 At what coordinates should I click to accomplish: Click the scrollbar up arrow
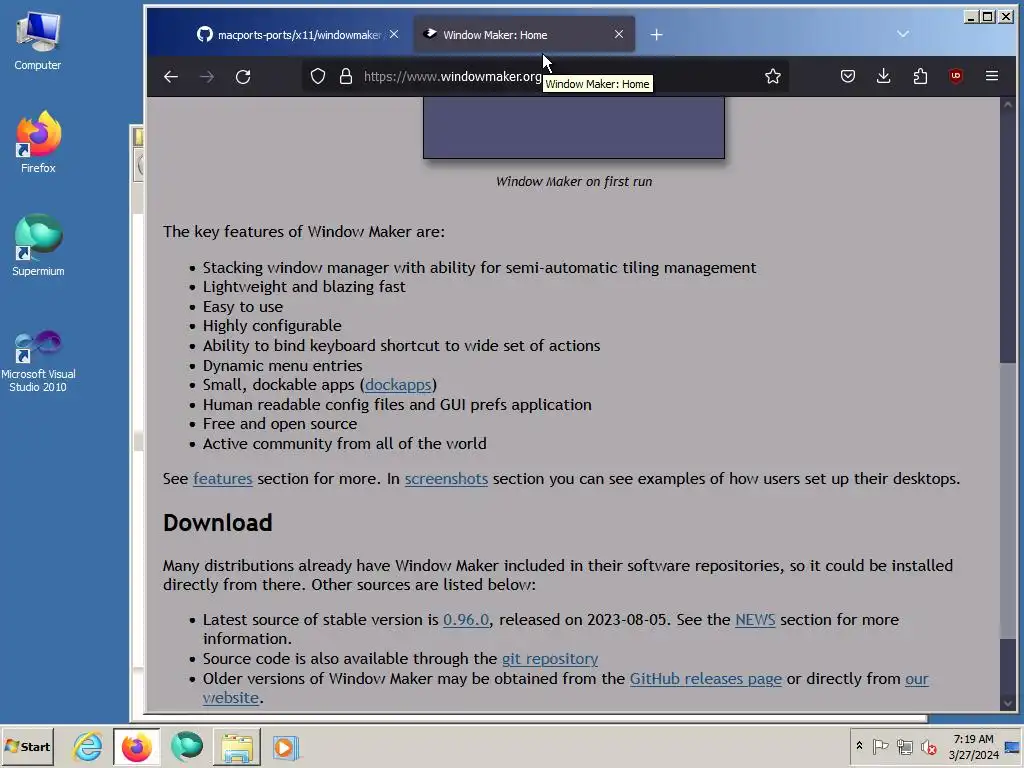click(x=1008, y=104)
